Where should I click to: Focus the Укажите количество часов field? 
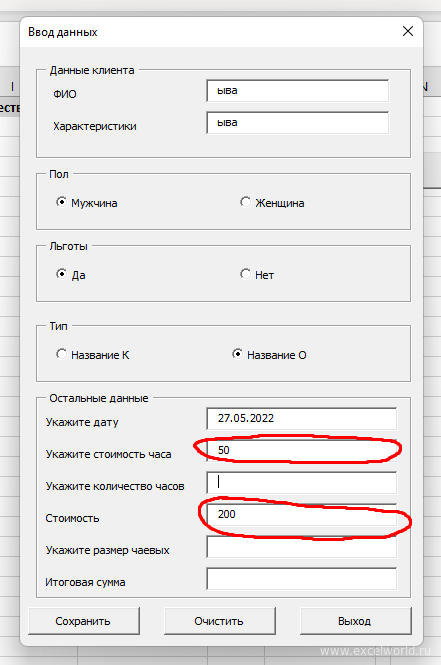(x=301, y=483)
